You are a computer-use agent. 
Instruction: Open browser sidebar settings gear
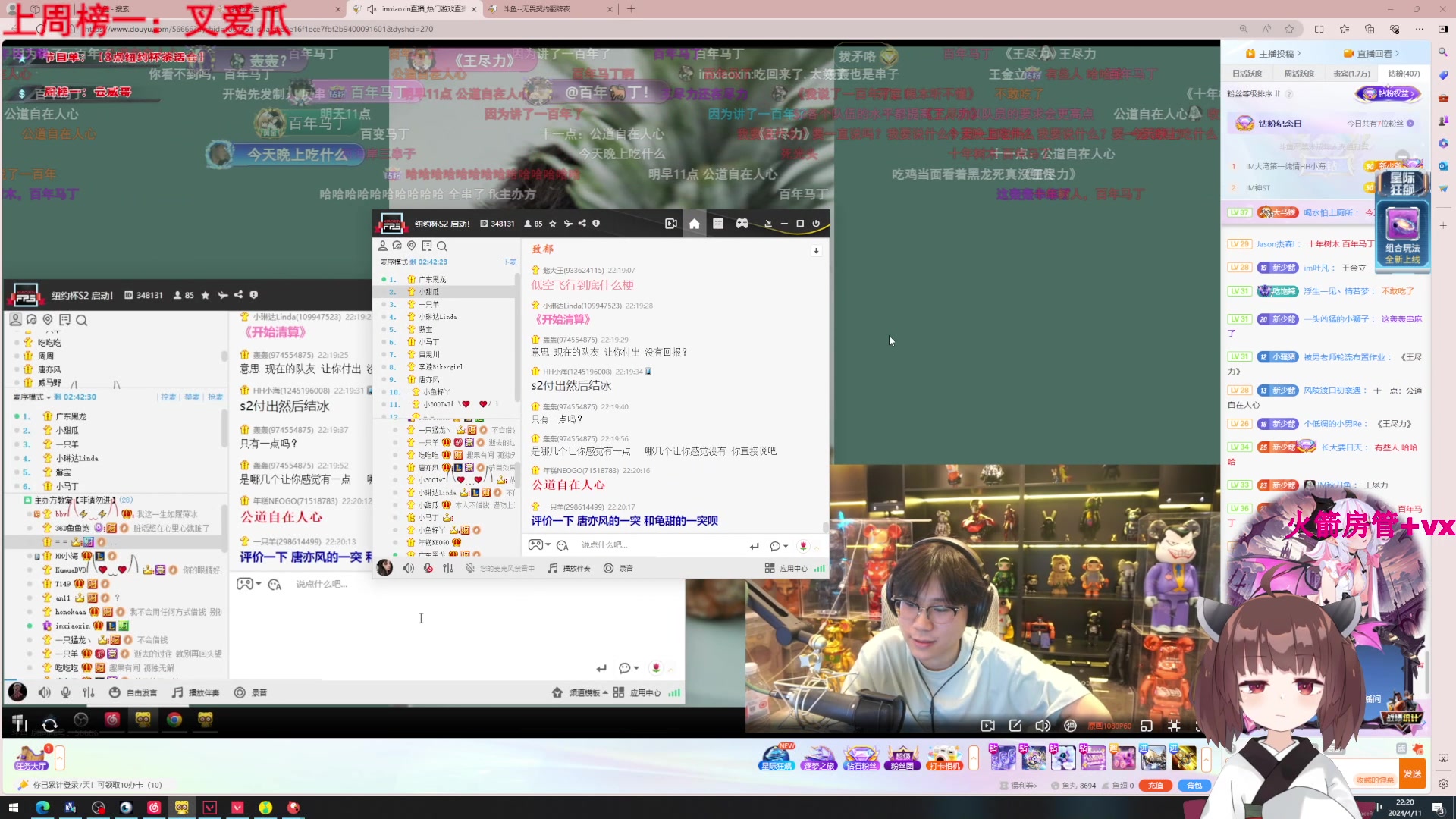click(1442, 784)
